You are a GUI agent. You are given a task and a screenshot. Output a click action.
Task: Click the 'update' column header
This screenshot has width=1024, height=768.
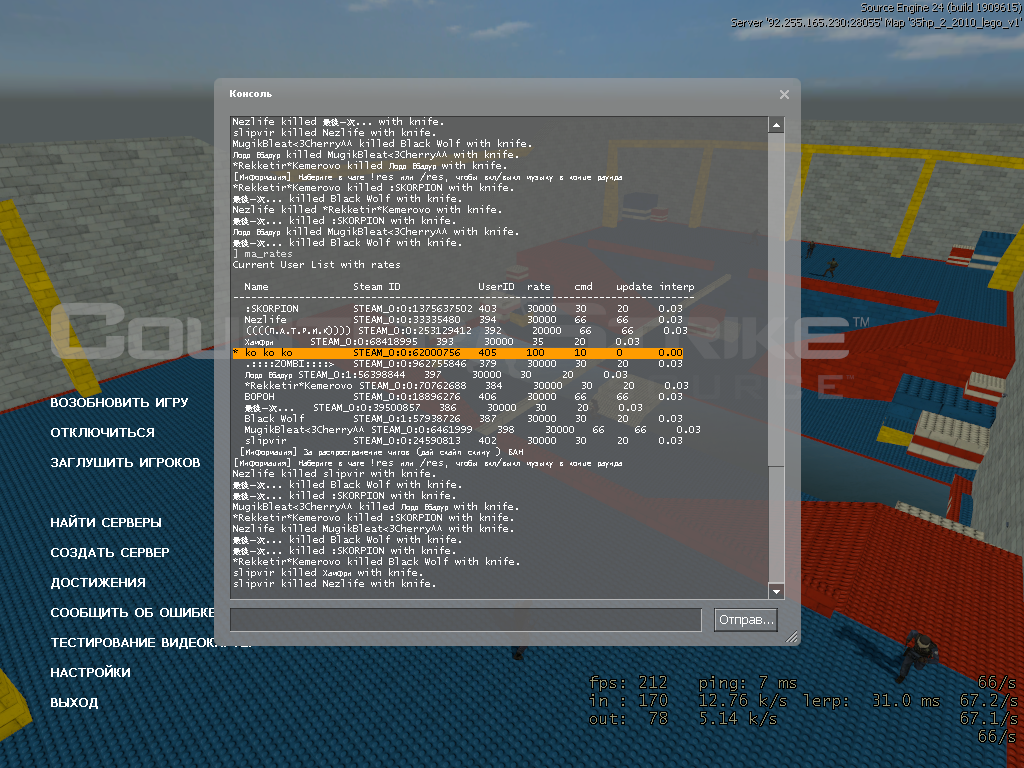634,287
